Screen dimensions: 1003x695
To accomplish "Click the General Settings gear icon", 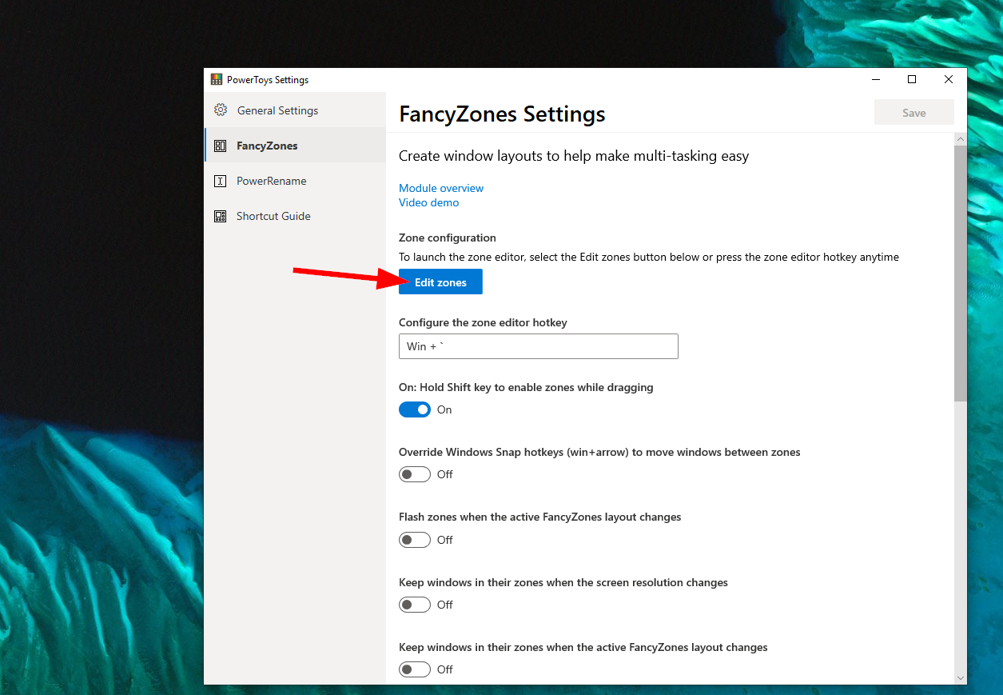I will [221, 110].
